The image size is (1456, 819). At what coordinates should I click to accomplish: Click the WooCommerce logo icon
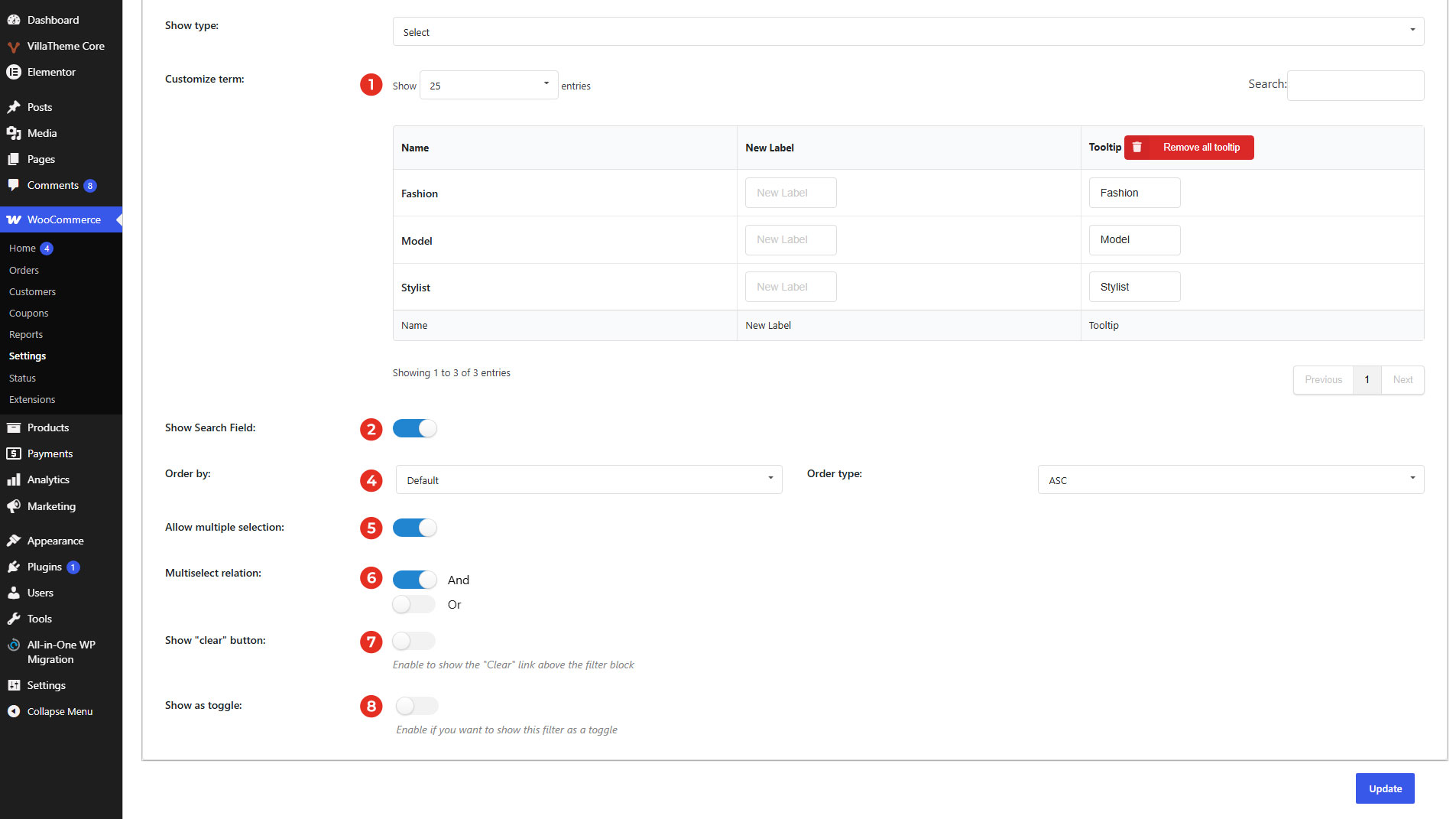coord(14,219)
